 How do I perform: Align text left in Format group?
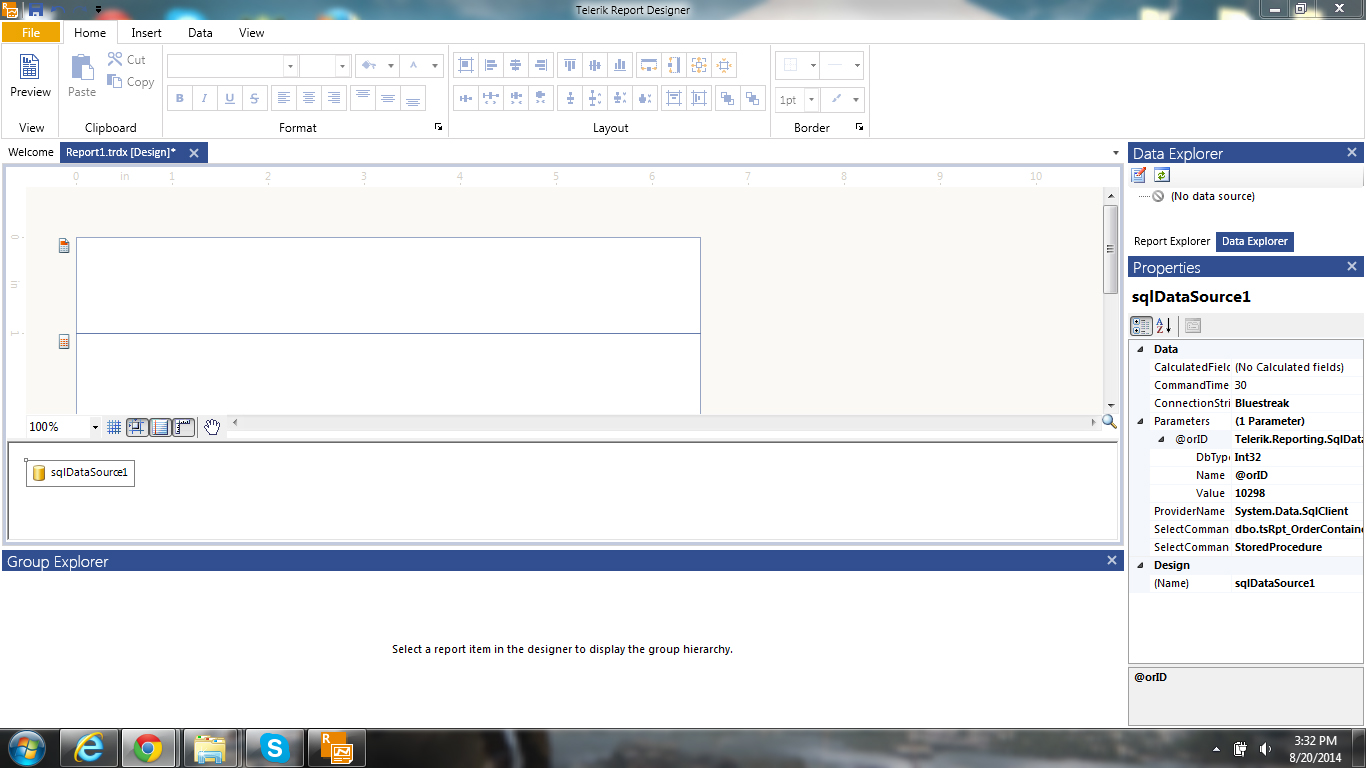click(284, 98)
